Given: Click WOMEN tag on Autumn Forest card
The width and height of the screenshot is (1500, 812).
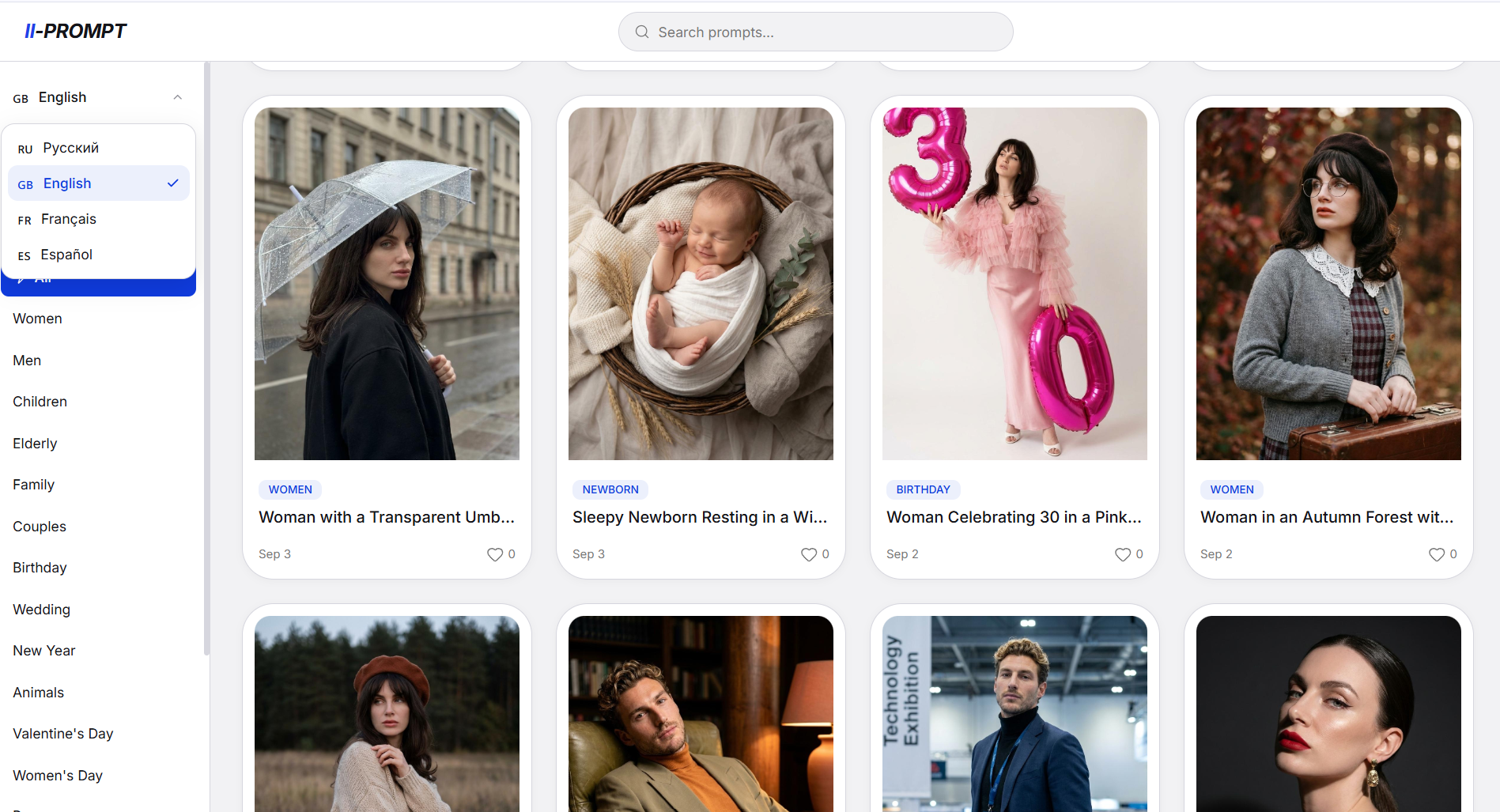Looking at the screenshot, I should pos(1232,489).
